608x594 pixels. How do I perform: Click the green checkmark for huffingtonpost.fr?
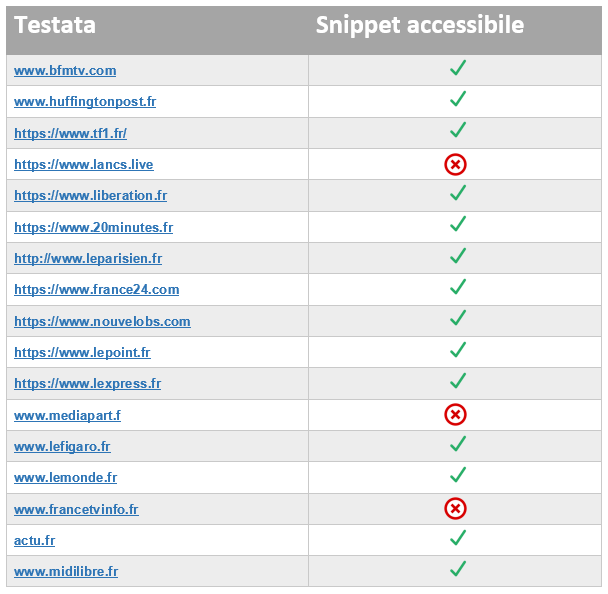(458, 99)
